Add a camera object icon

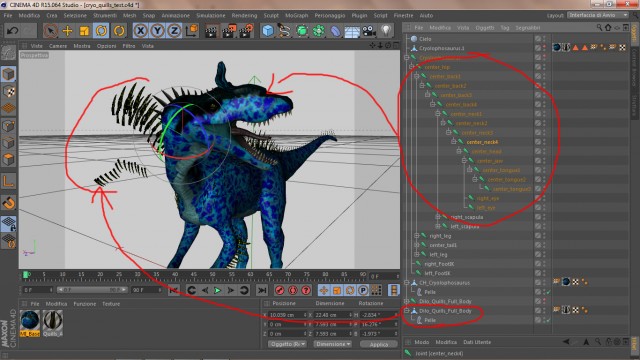369,31
